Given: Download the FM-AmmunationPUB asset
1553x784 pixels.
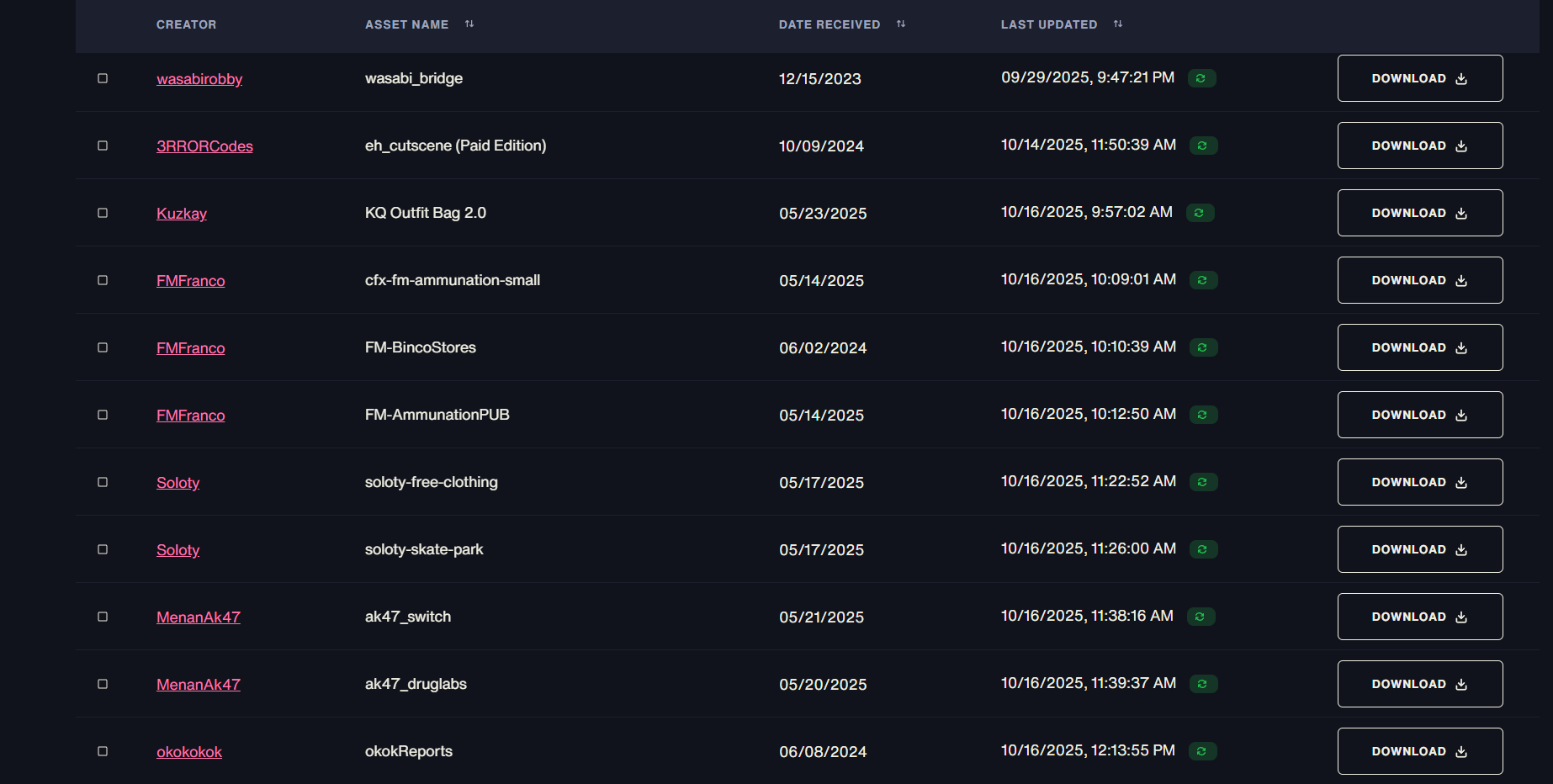Looking at the screenshot, I should tap(1420, 415).
